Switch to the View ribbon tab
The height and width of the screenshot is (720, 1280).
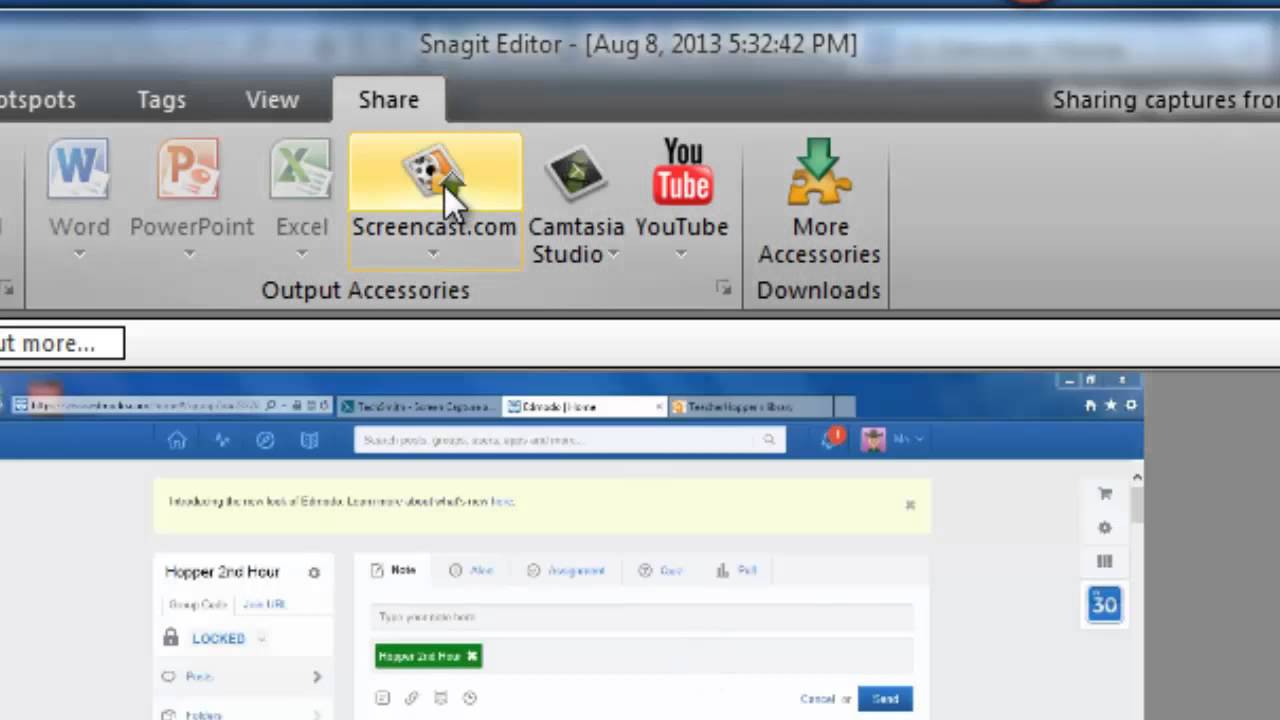click(272, 100)
